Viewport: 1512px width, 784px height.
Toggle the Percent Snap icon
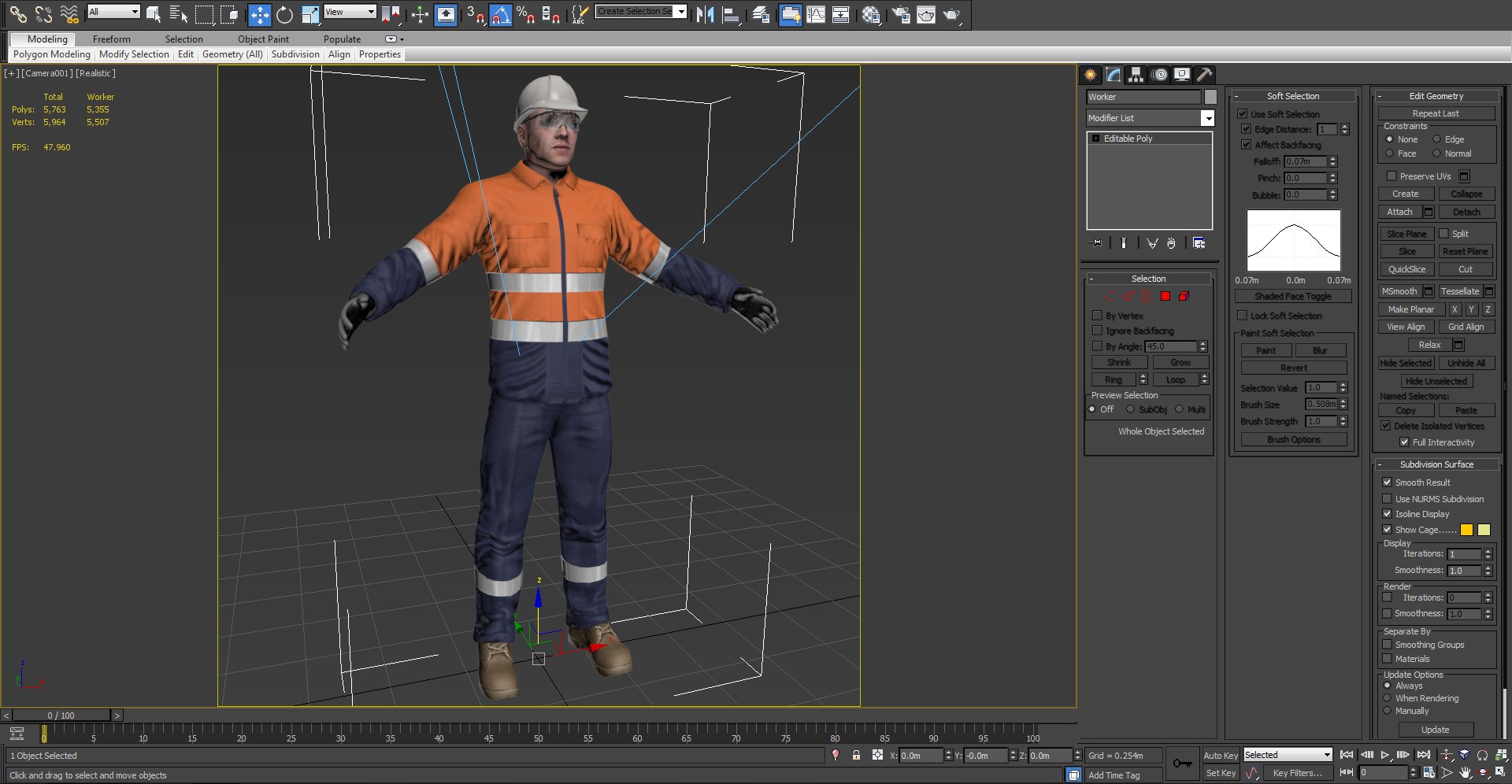526,14
